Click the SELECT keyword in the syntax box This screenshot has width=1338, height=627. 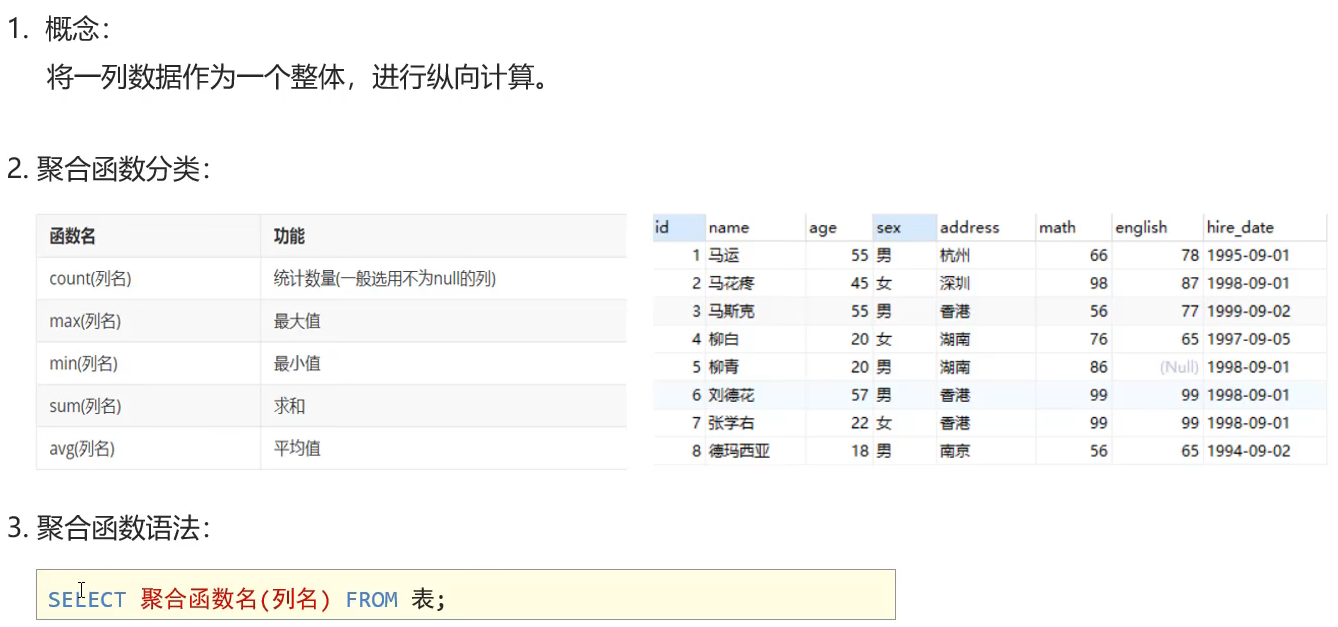(87, 600)
